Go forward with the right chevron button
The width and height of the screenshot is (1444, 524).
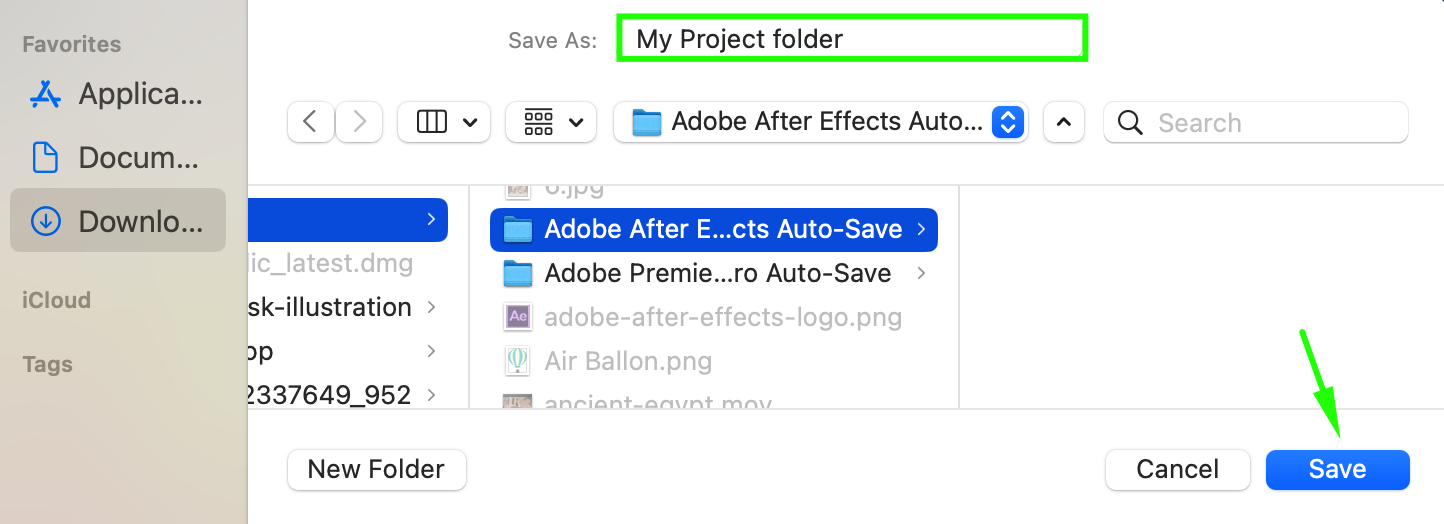[x=359, y=122]
